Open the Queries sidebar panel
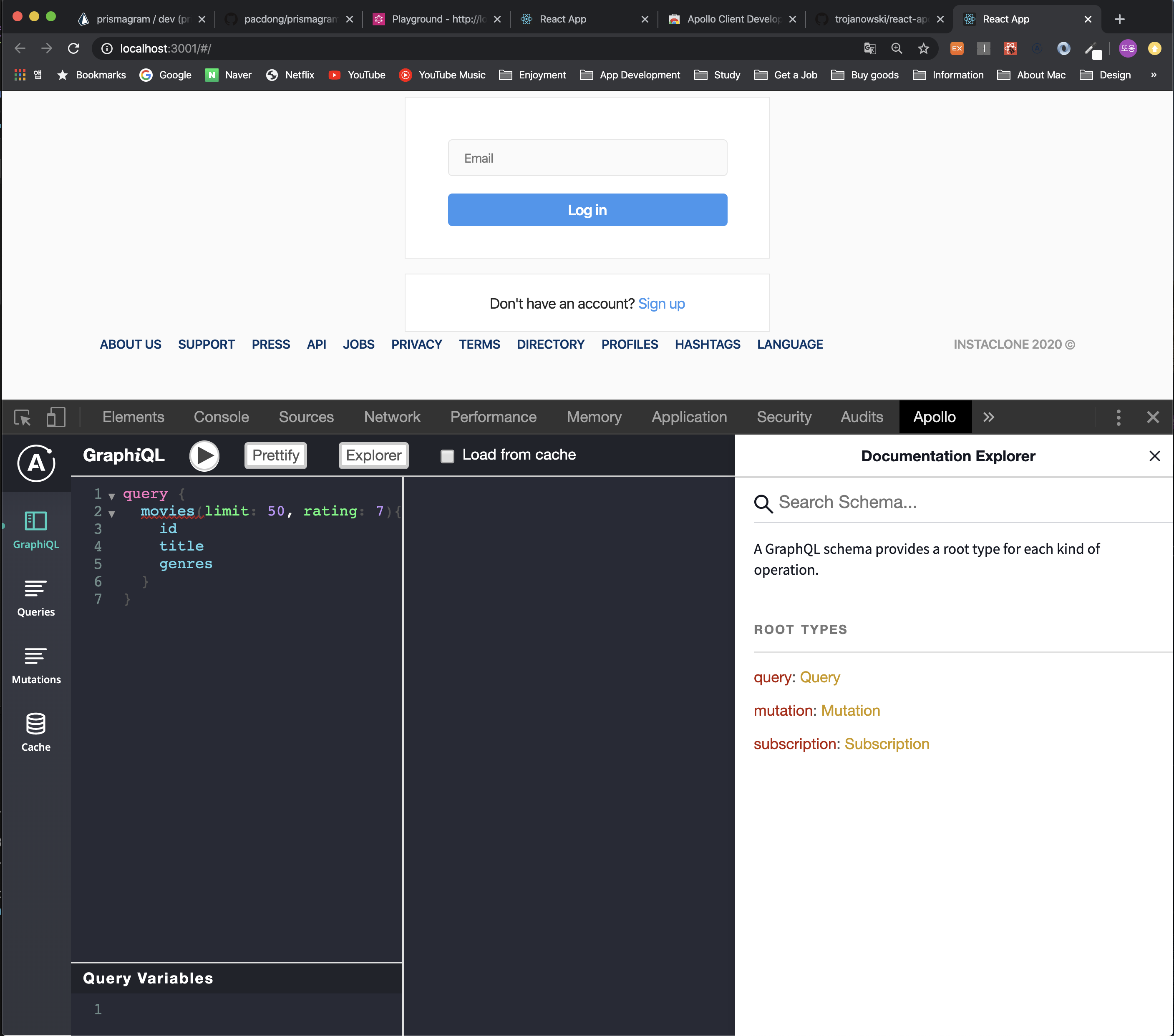1174x1036 pixels. point(35,598)
